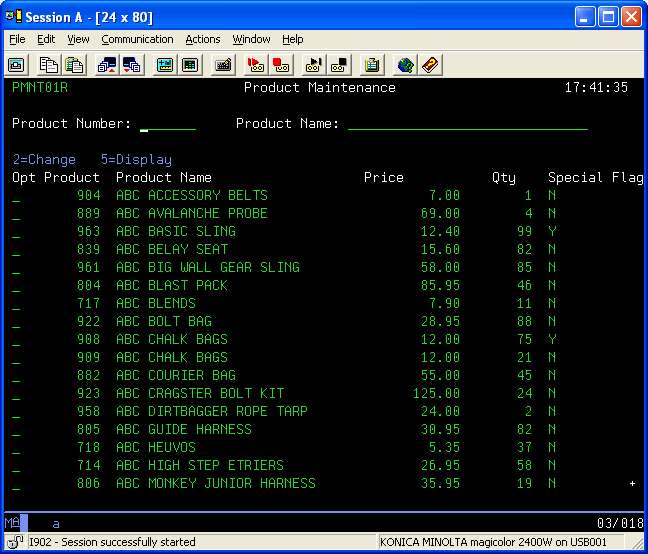648x554 pixels.
Task: Open the Color Mapping icon
Action: [x=190, y=65]
